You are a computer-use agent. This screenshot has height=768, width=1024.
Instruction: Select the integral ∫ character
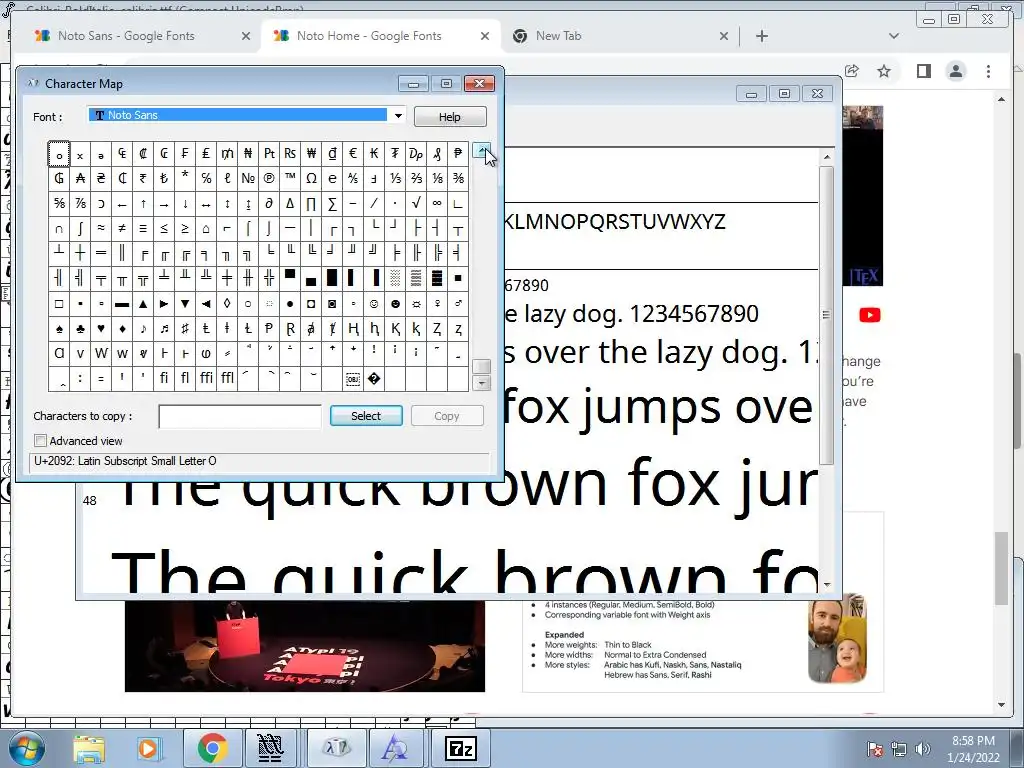[x=80, y=229]
